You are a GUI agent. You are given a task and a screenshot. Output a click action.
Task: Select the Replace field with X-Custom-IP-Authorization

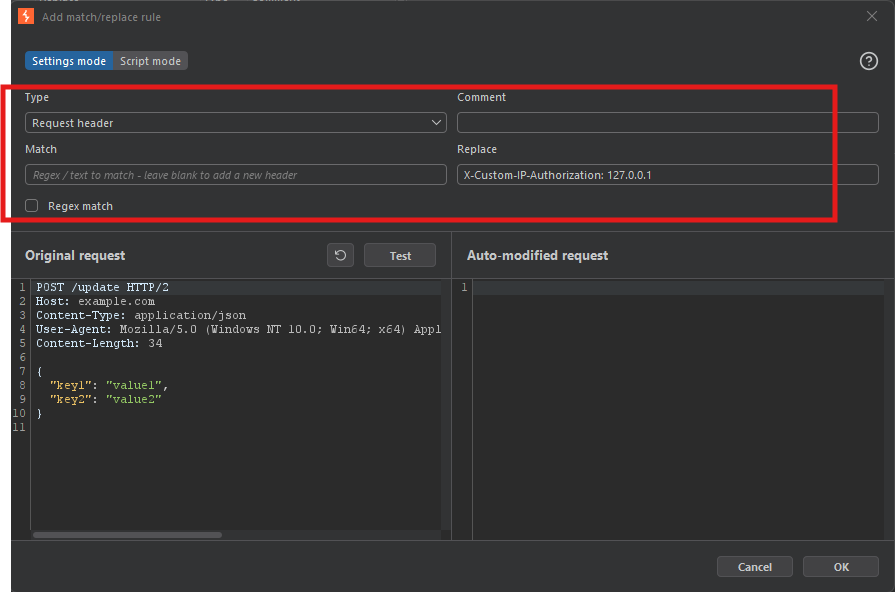tap(667, 175)
